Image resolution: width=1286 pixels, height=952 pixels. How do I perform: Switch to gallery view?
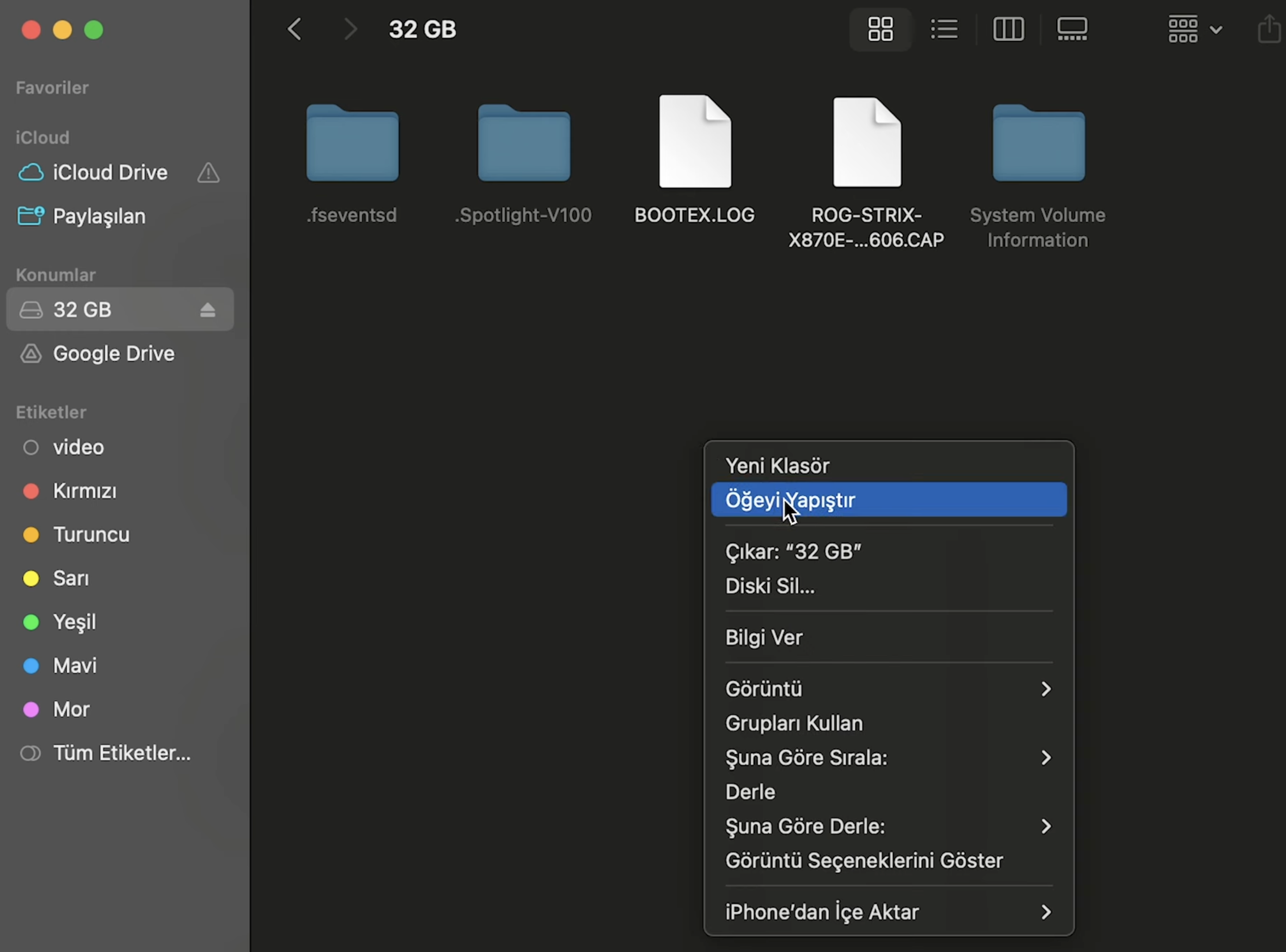[x=1071, y=29]
